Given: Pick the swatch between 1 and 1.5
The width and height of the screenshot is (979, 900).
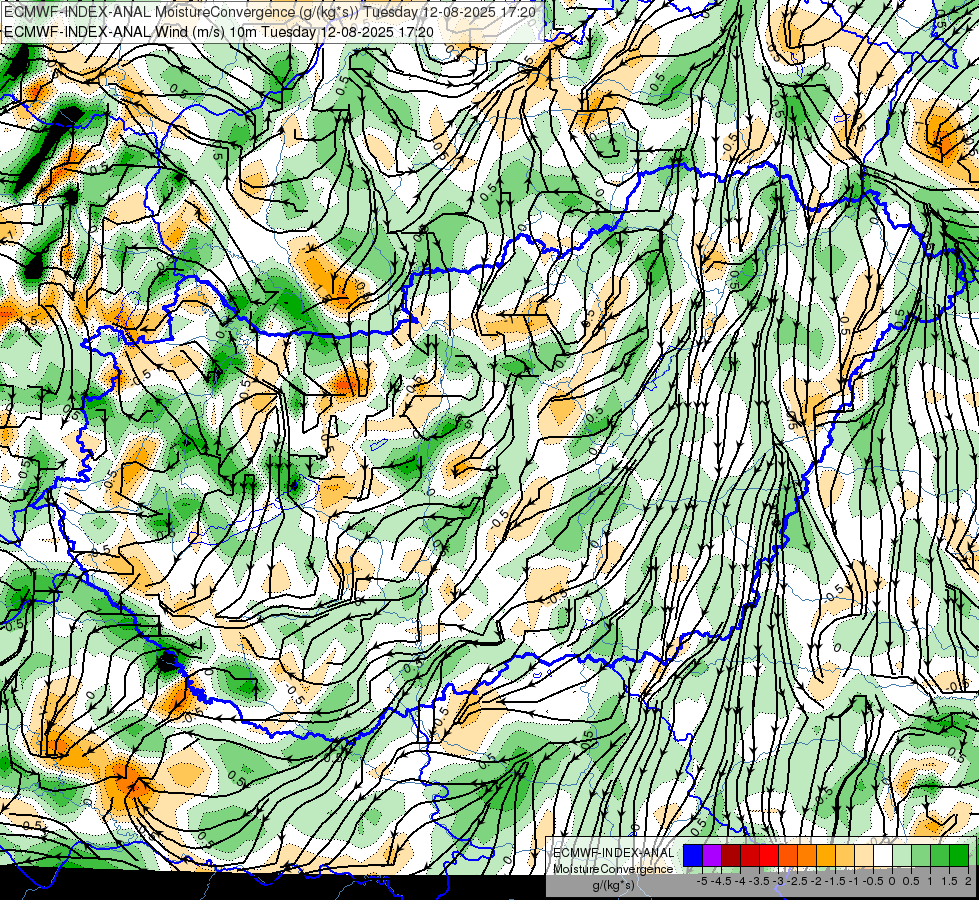Looking at the screenshot, I should pos(940,855).
